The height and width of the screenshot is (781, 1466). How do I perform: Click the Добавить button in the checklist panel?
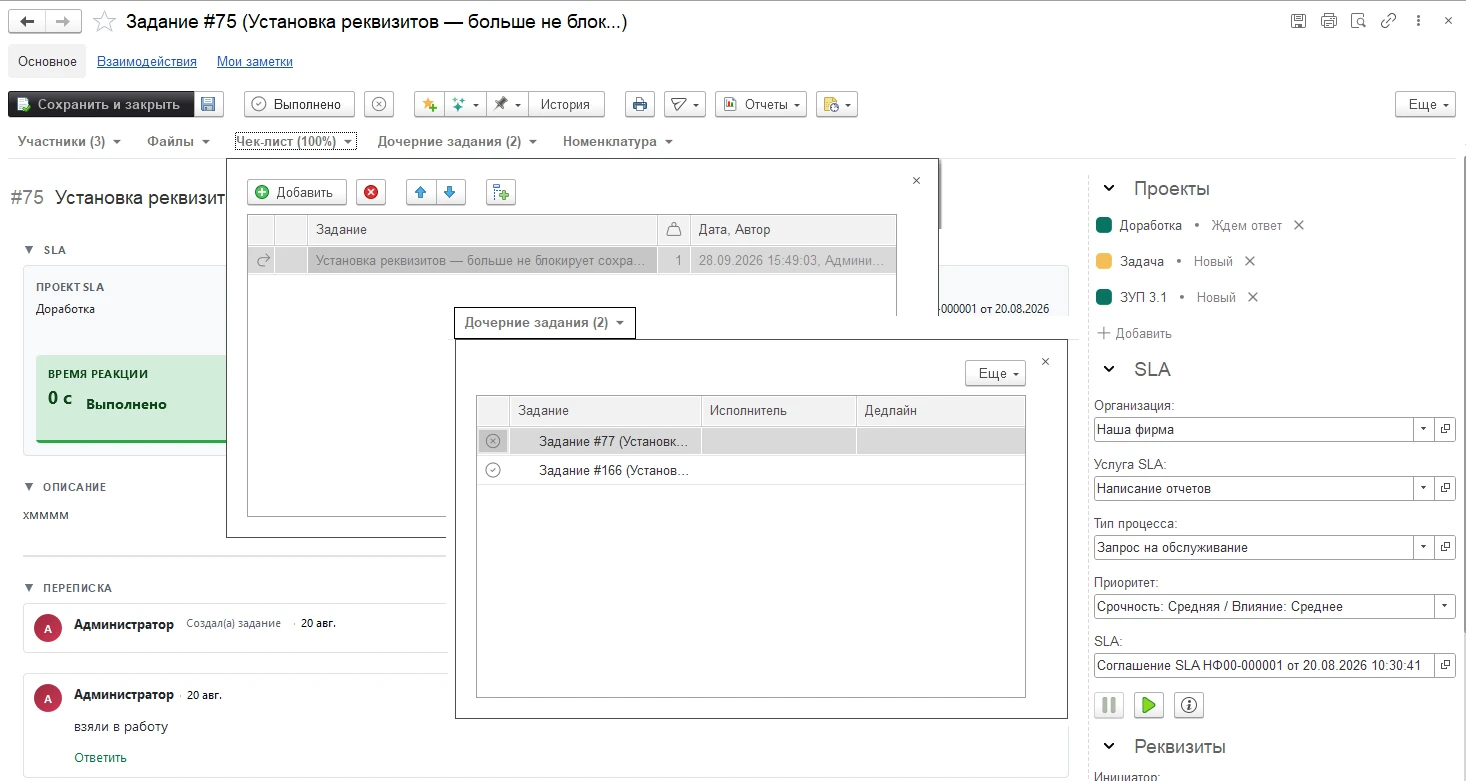click(297, 192)
